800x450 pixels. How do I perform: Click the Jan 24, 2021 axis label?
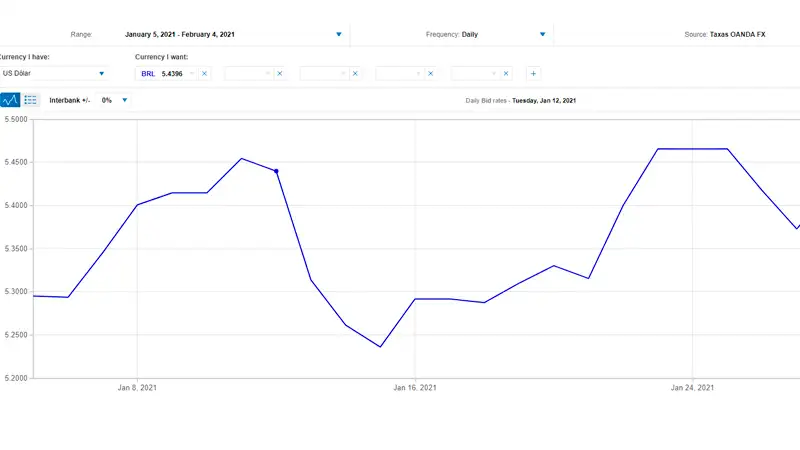(691, 387)
